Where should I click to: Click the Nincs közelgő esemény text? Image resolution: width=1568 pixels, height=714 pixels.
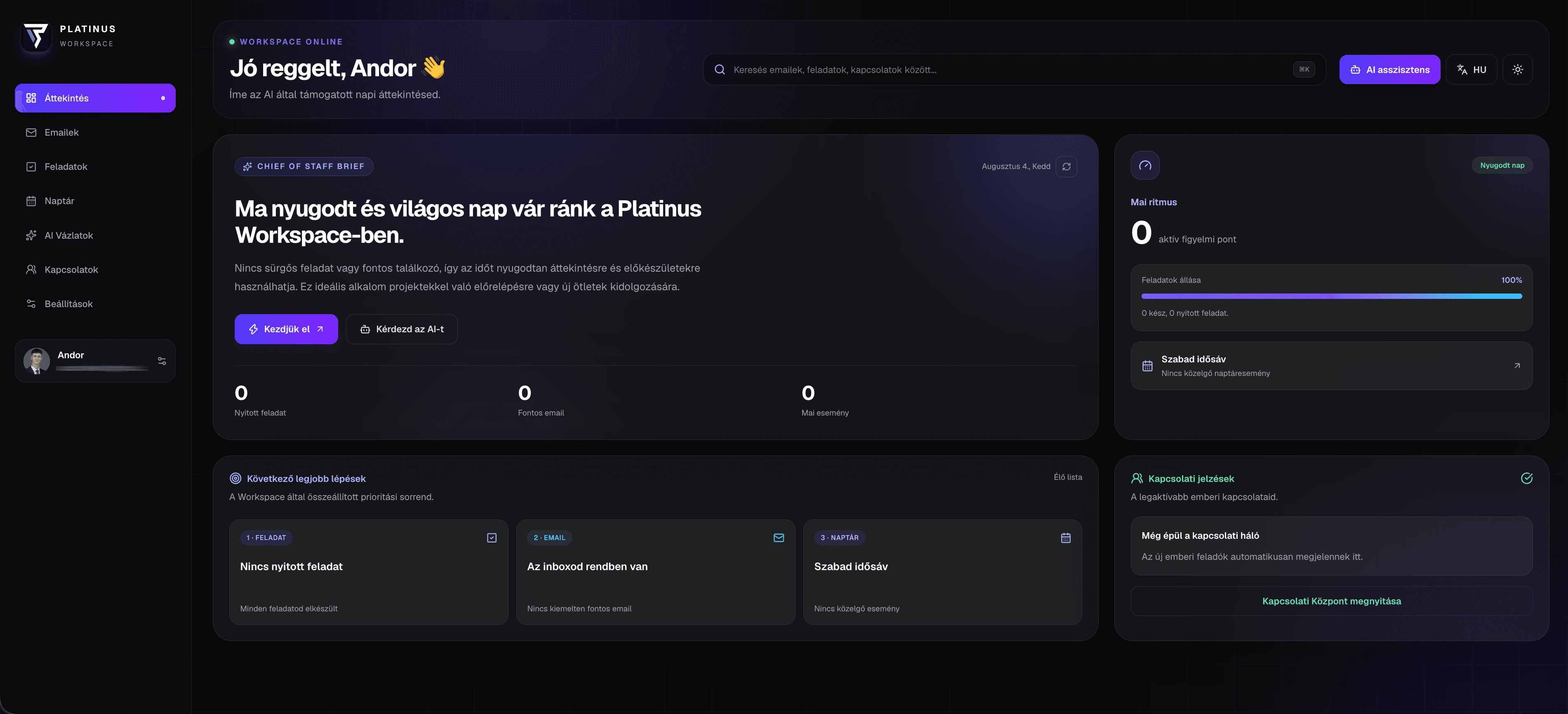click(857, 609)
